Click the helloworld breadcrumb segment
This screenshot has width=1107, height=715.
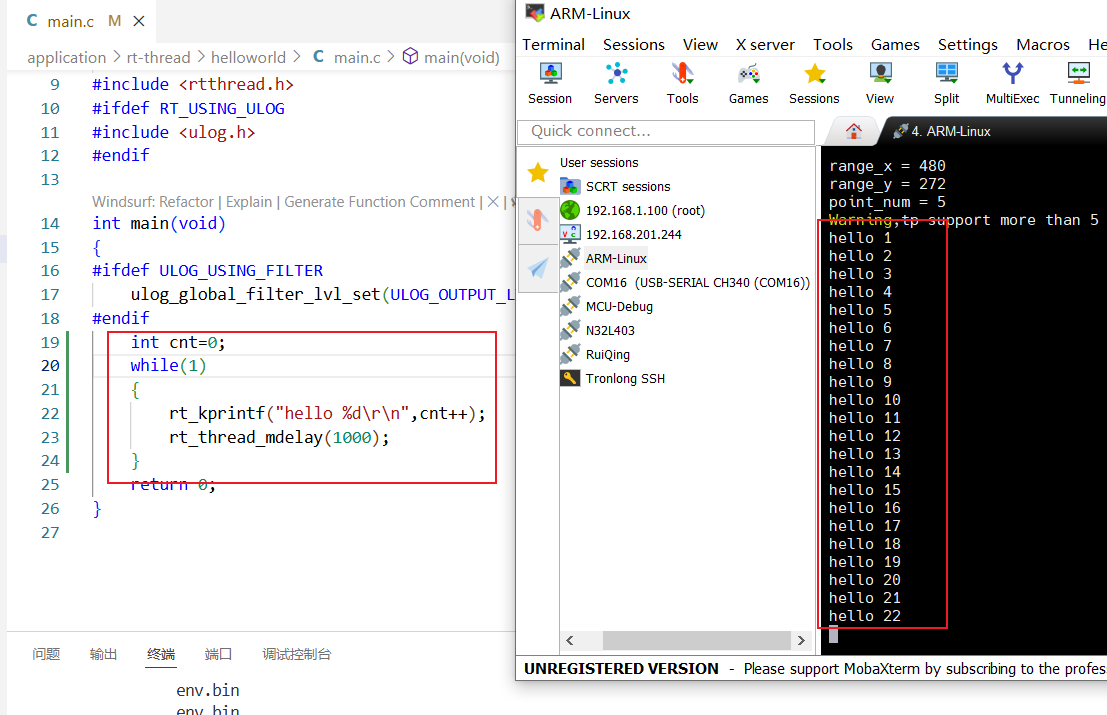coord(249,57)
